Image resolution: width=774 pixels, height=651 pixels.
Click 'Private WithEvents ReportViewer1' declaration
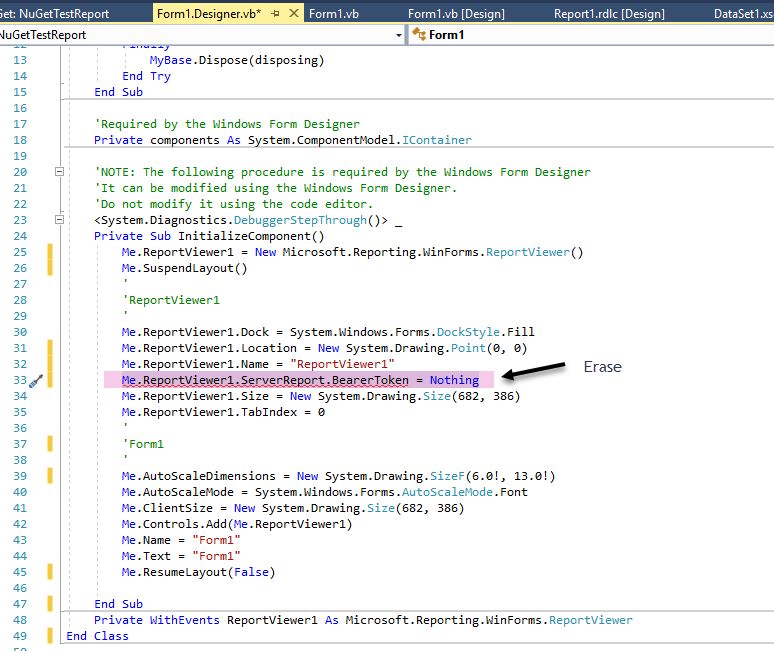[363, 620]
